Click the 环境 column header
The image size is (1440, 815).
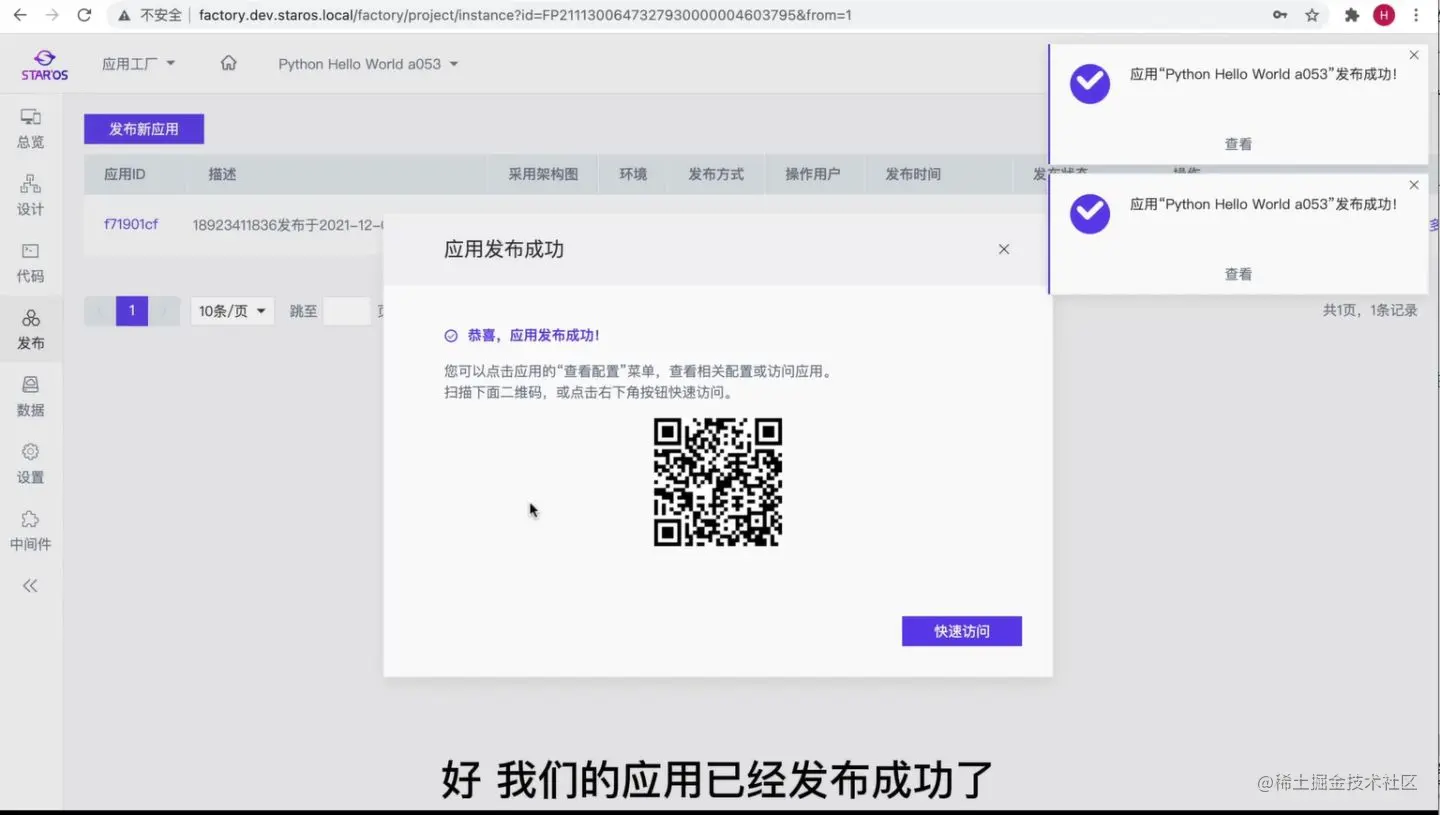click(633, 174)
